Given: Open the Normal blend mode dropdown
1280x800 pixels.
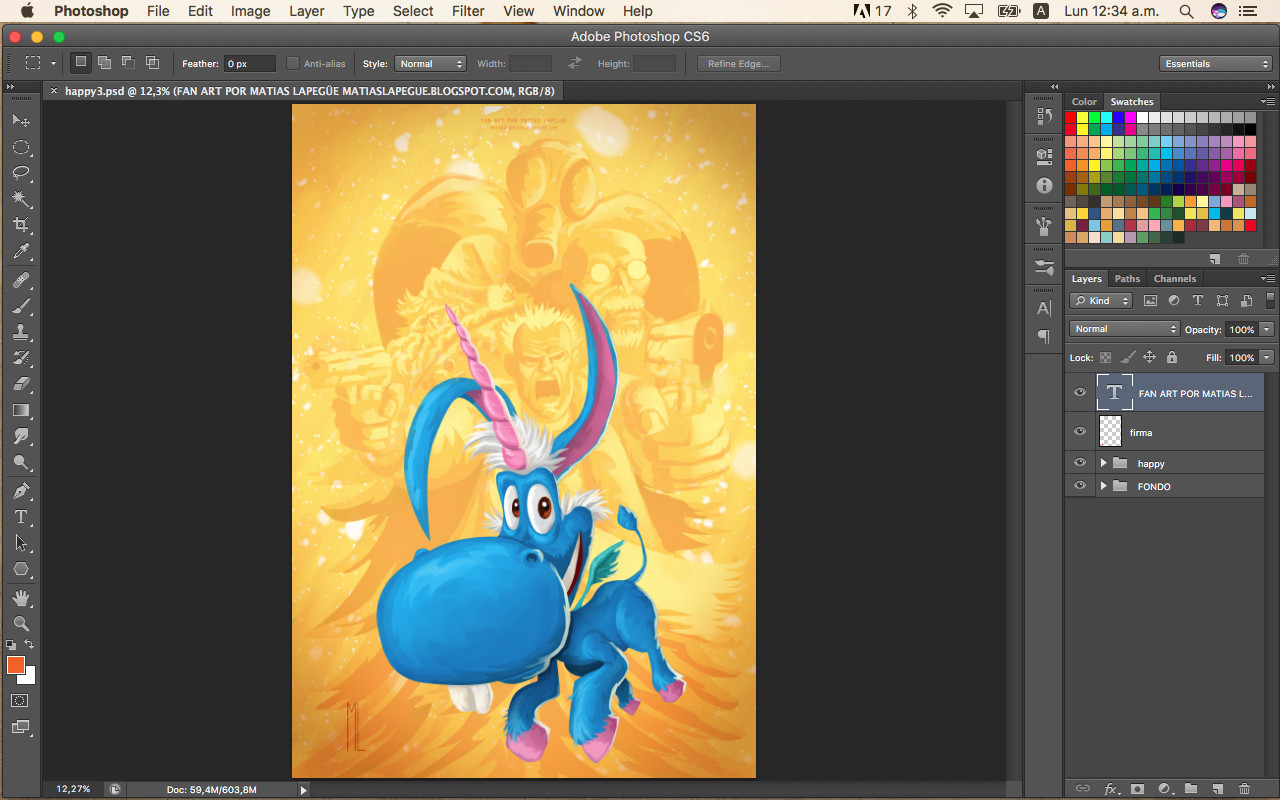Looking at the screenshot, I should [1124, 329].
